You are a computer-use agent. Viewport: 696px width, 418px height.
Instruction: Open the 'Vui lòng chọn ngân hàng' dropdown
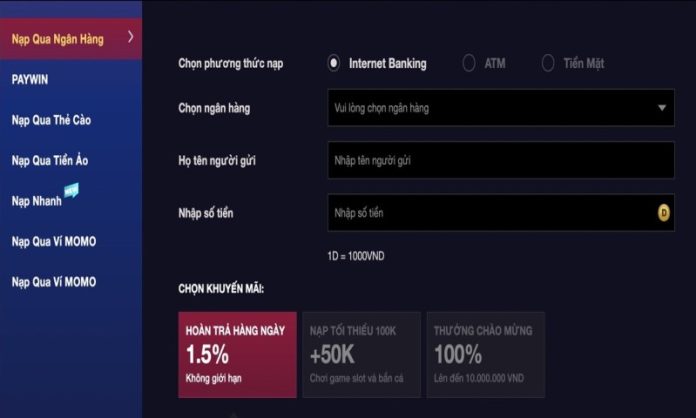tap(500, 108)
